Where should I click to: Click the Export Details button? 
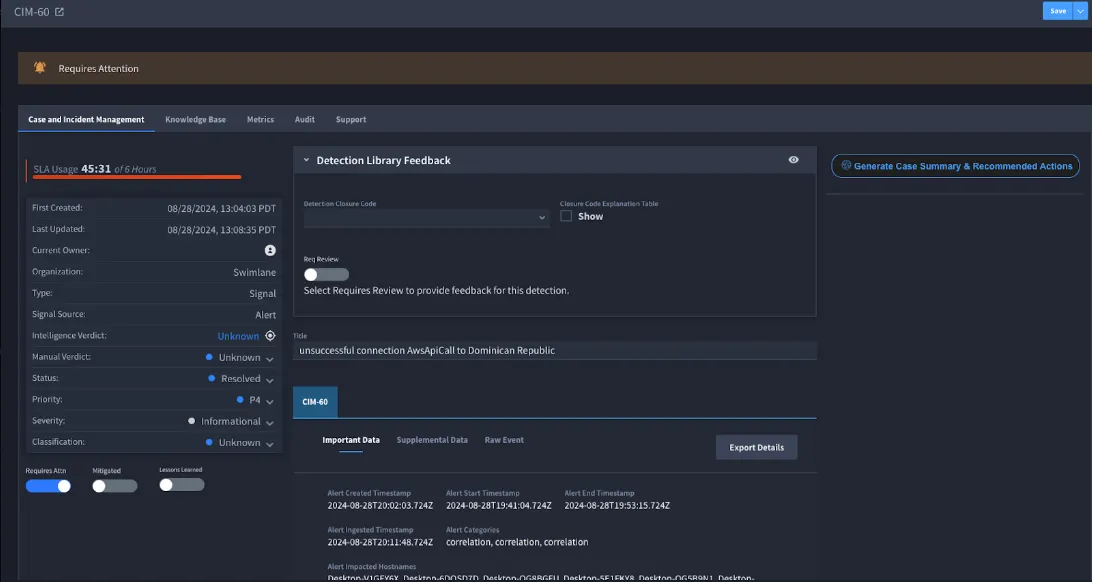756,447
